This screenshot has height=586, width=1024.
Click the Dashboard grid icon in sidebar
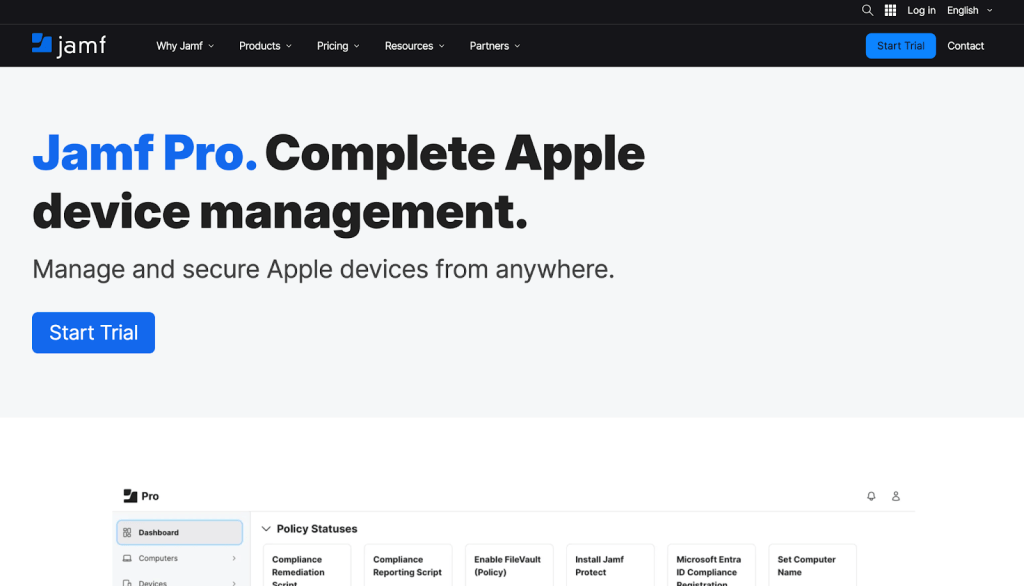[x=127, y=533]
